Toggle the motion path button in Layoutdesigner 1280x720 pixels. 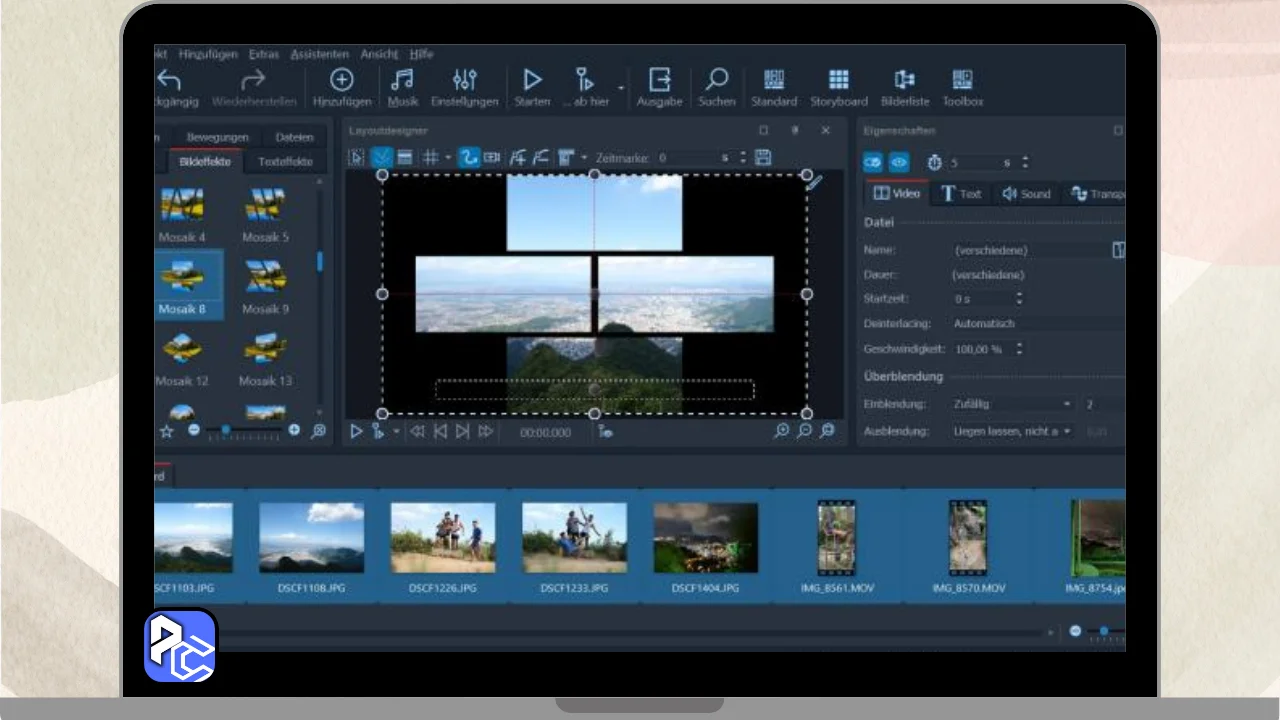468,157
